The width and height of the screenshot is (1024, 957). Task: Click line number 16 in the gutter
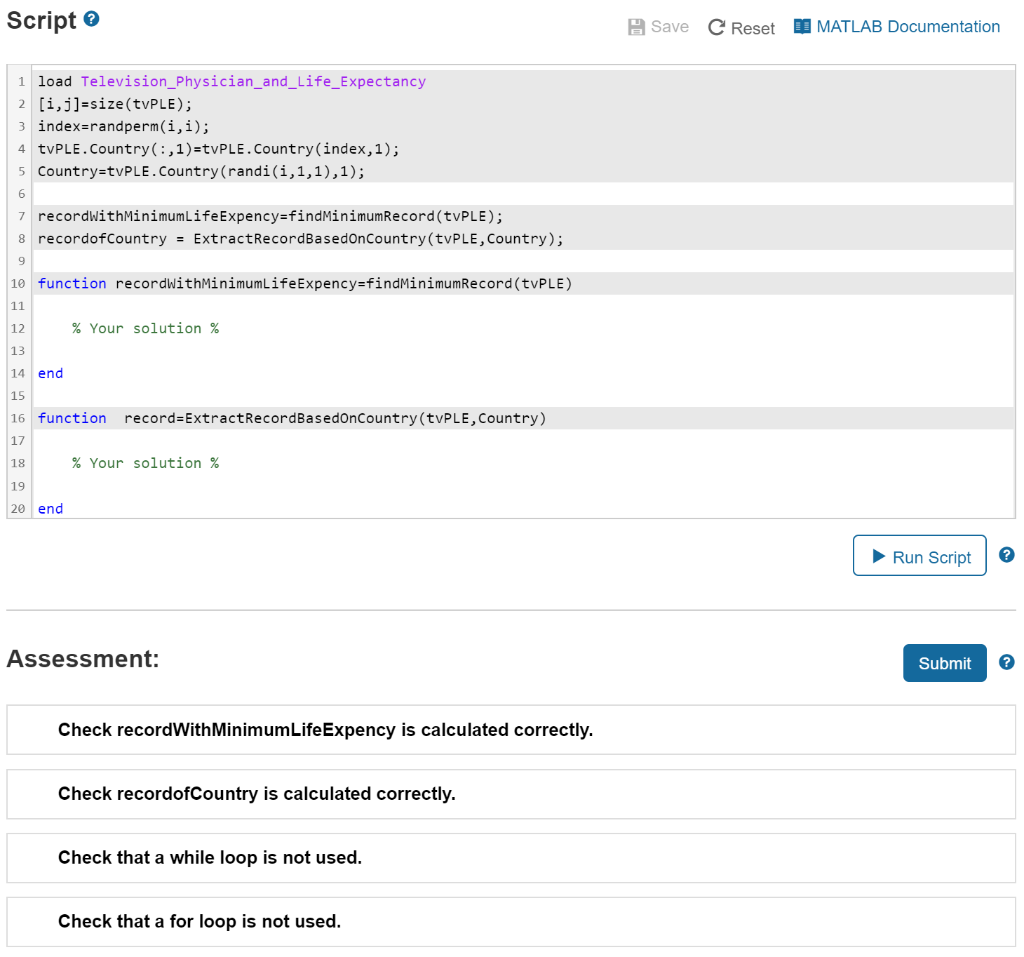click(x=18, y=418)
